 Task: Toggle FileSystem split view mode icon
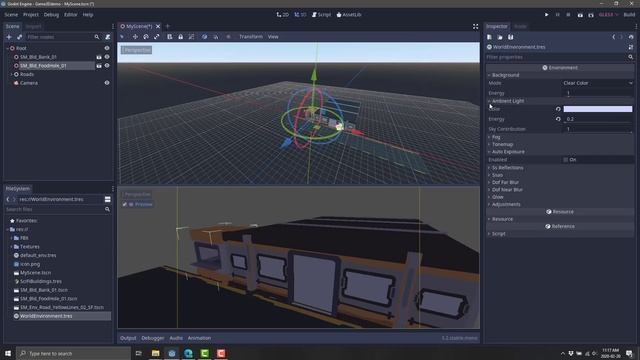click(x=107, y=199)
